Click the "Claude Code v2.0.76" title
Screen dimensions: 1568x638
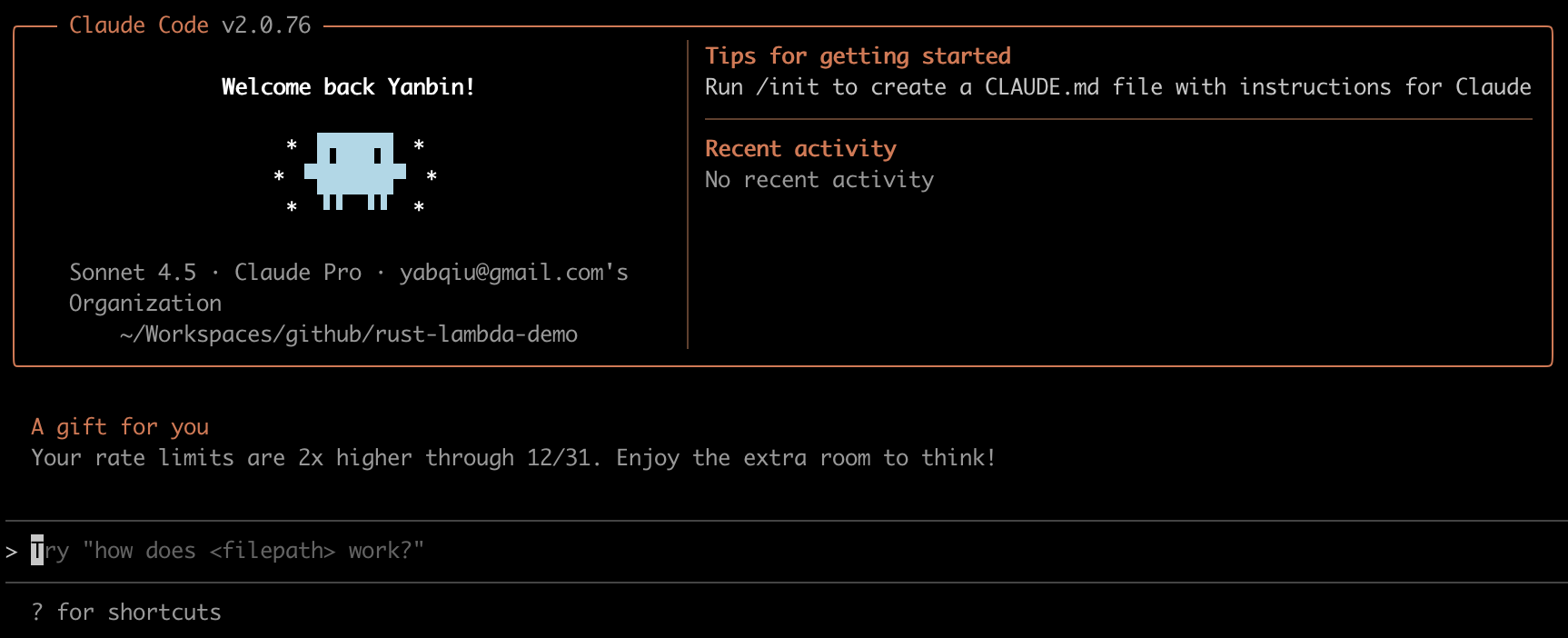[190, 25]
